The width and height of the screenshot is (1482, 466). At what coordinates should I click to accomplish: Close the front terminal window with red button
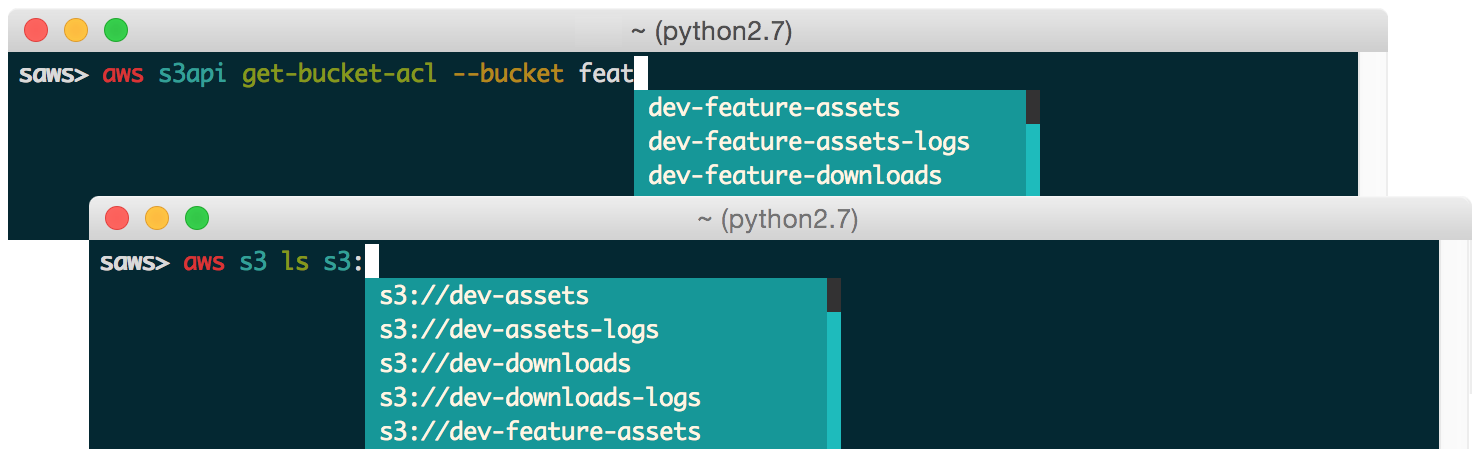(117, 217)
